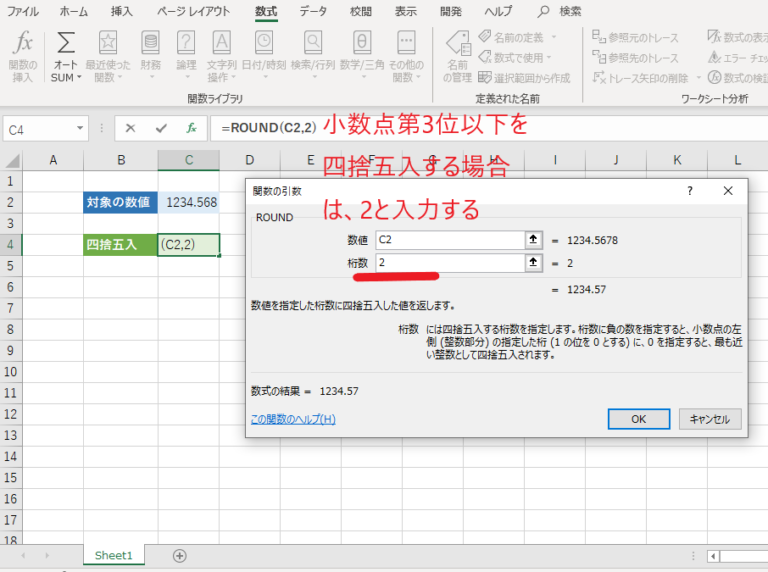768x572 pixels.
Task: Click the small fx button beside the formula bar
Action: pyautogui.click(x=191, y=128)
